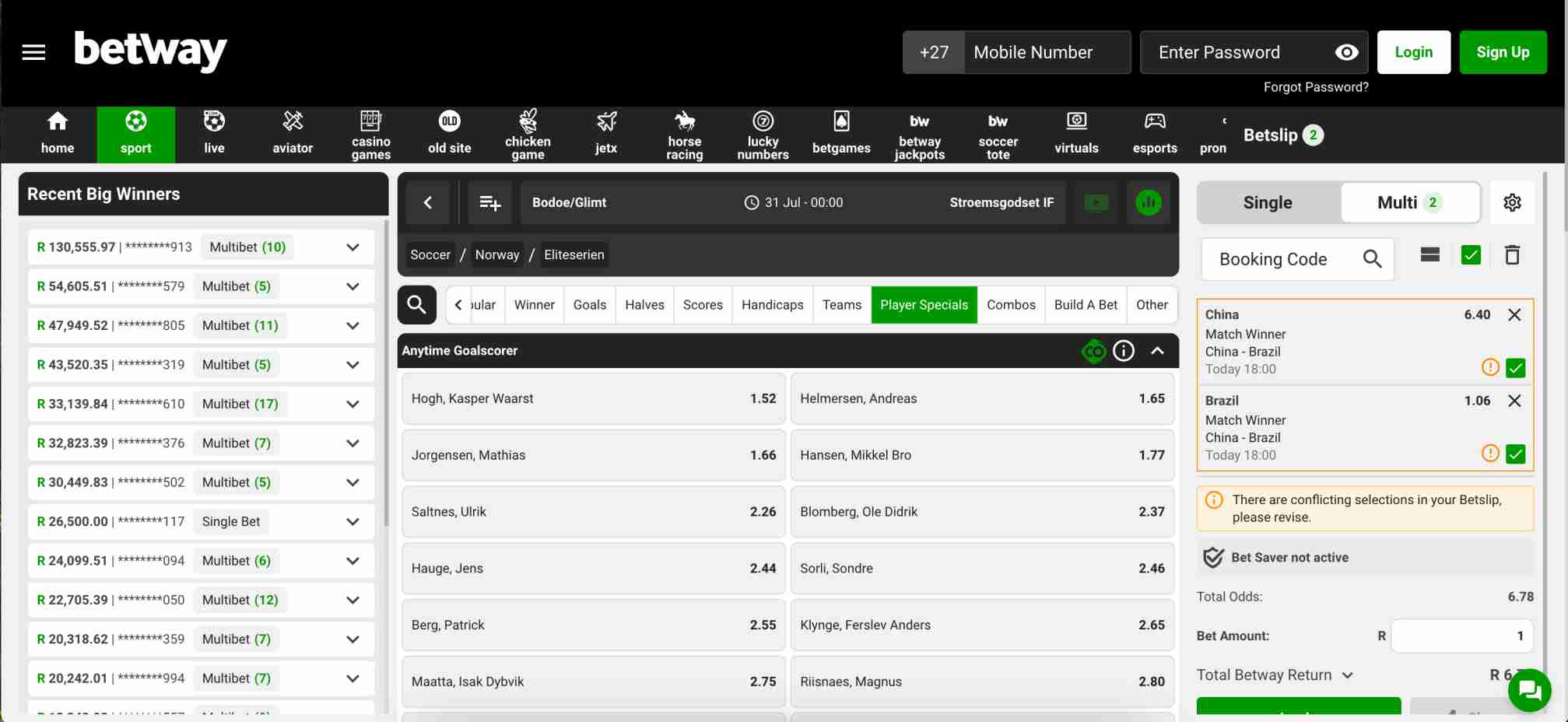Image resolution: width=1568 pixels, height=722 pixels.
Task: Open the hamburger main menu
Action: (33, 52)
